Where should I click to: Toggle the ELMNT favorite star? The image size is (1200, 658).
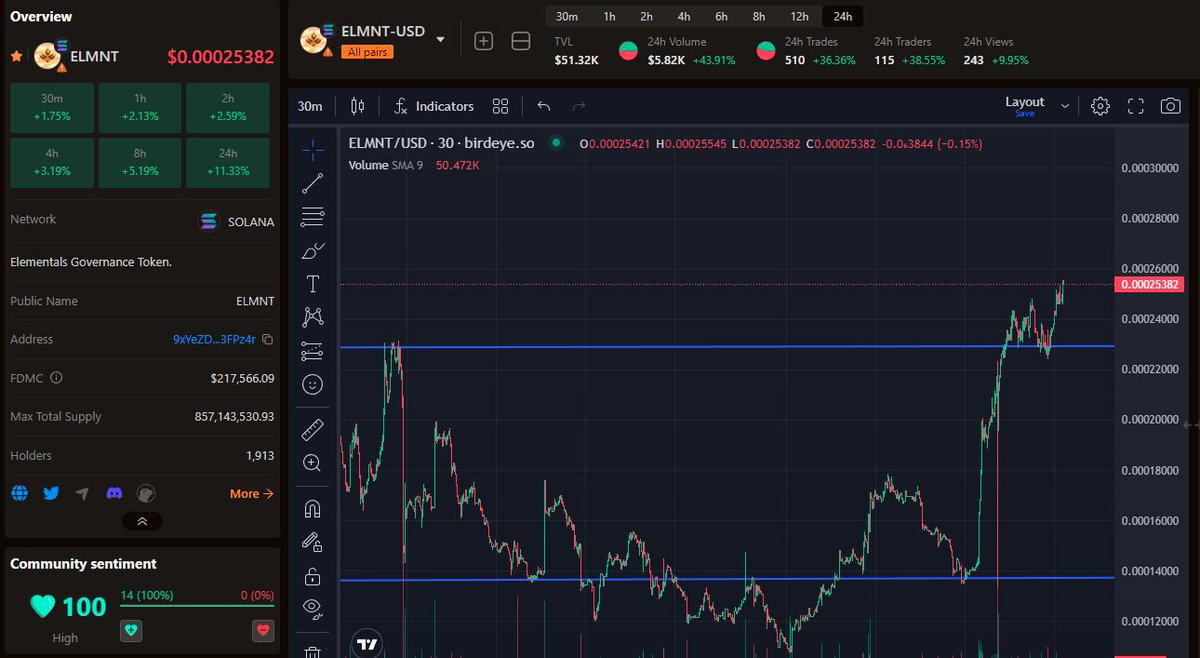click(x=16, y=56)
